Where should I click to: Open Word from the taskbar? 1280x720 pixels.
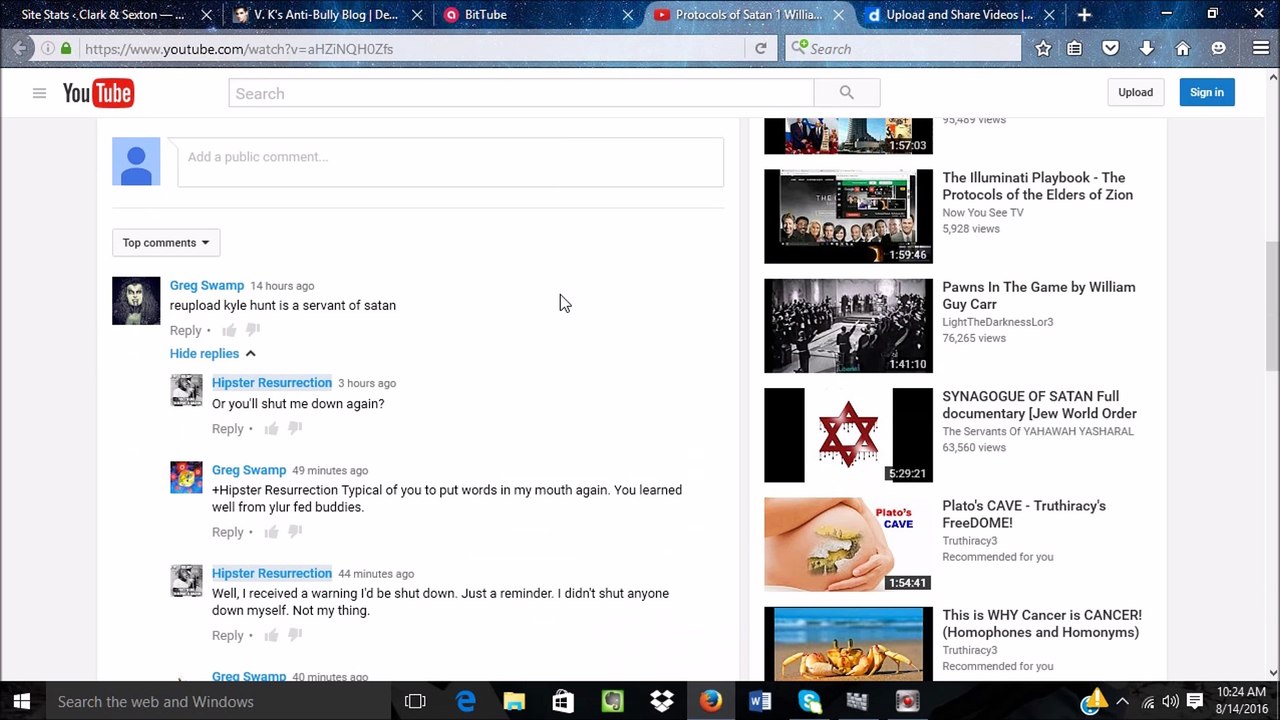pyautogui.click(x=760, y=701)
